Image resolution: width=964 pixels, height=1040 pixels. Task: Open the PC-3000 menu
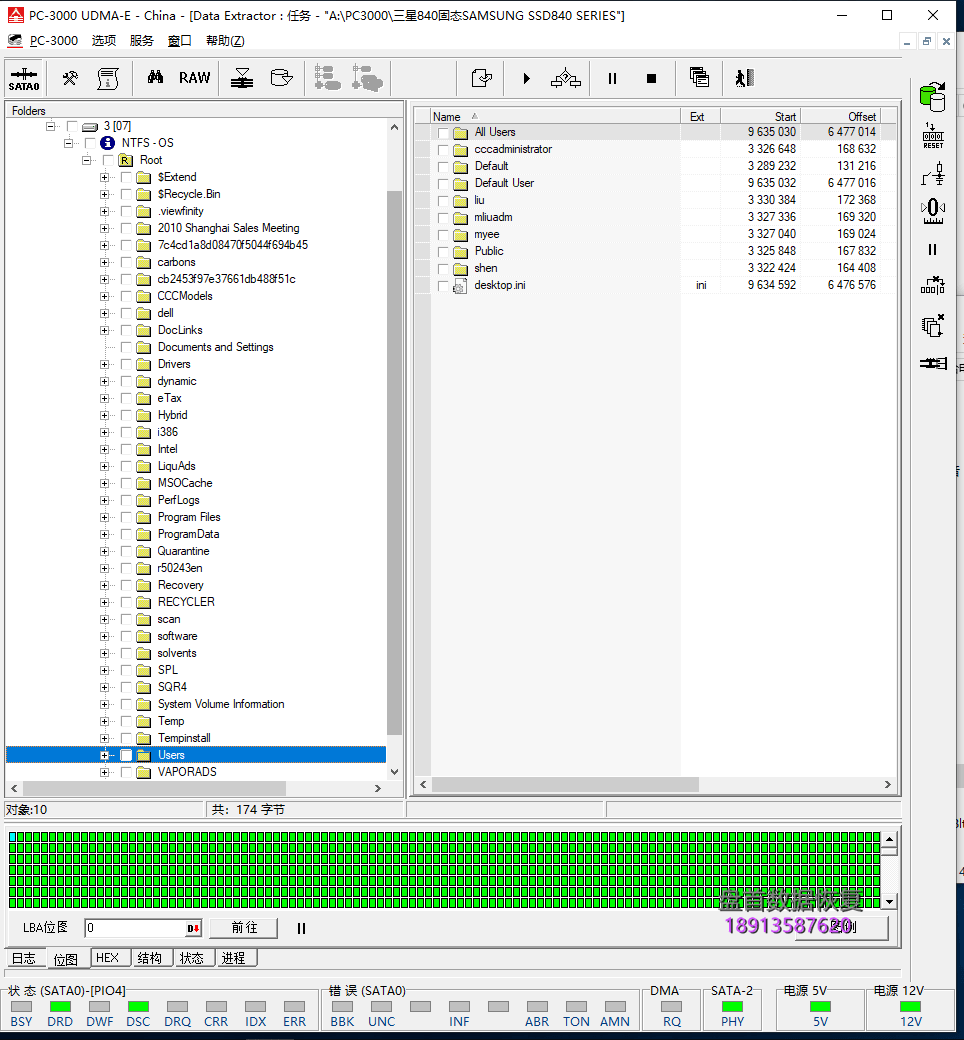tap(54, 40)
